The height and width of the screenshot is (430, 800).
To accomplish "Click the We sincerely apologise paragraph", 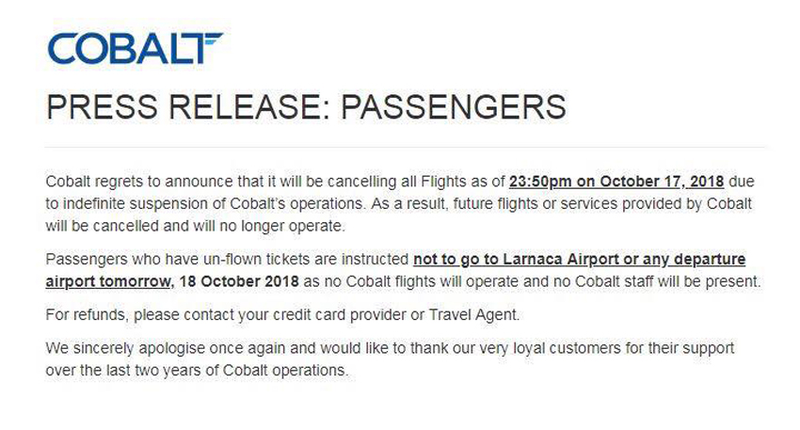I will pyautogui.click(x=390, y=359).
